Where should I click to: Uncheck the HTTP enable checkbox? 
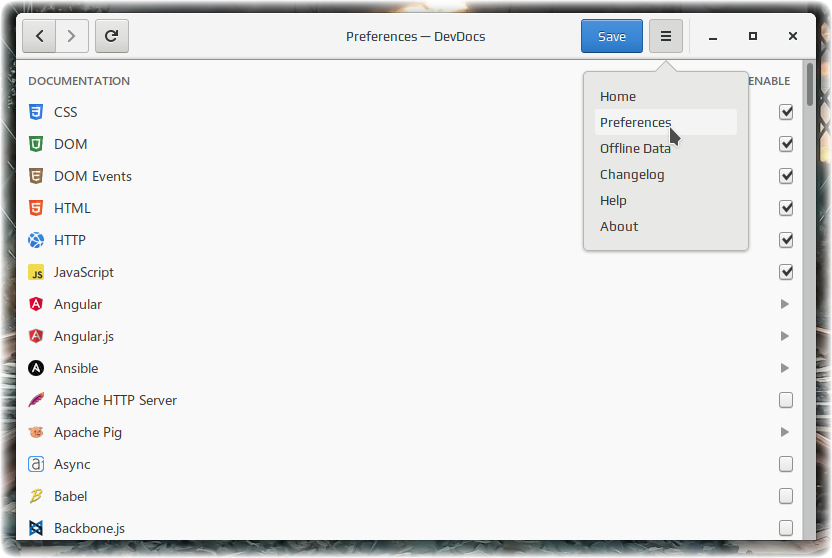click(x=786, y=240)
